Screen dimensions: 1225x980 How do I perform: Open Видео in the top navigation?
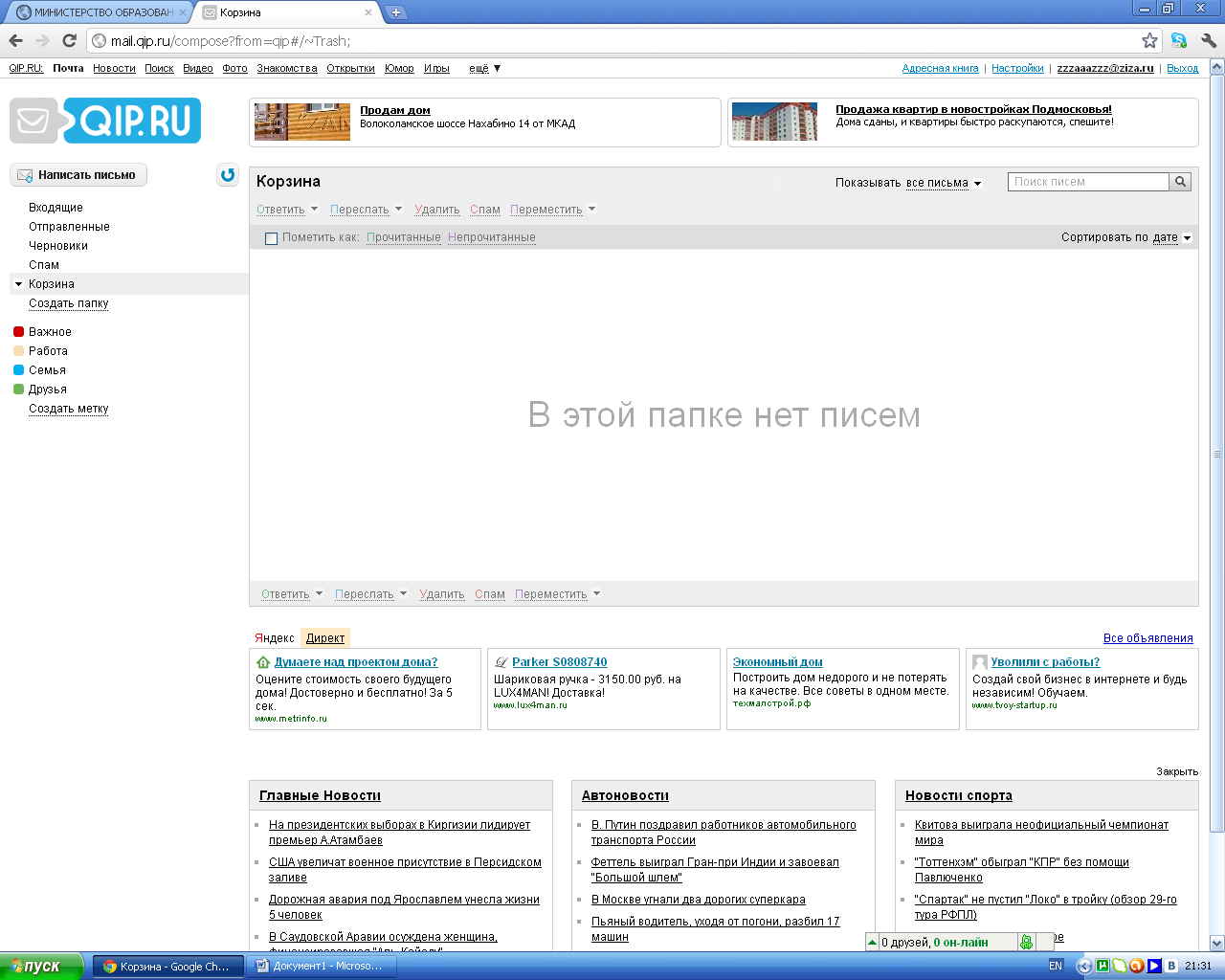(197, 68)
